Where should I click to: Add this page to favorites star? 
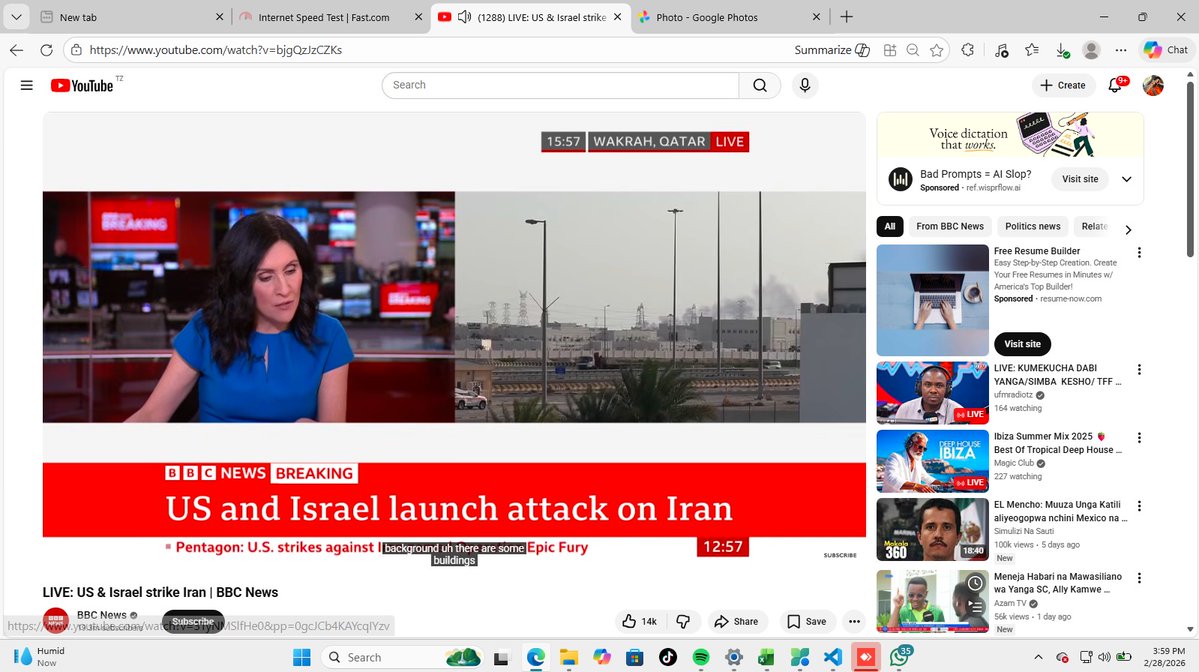tap(937, 50)
